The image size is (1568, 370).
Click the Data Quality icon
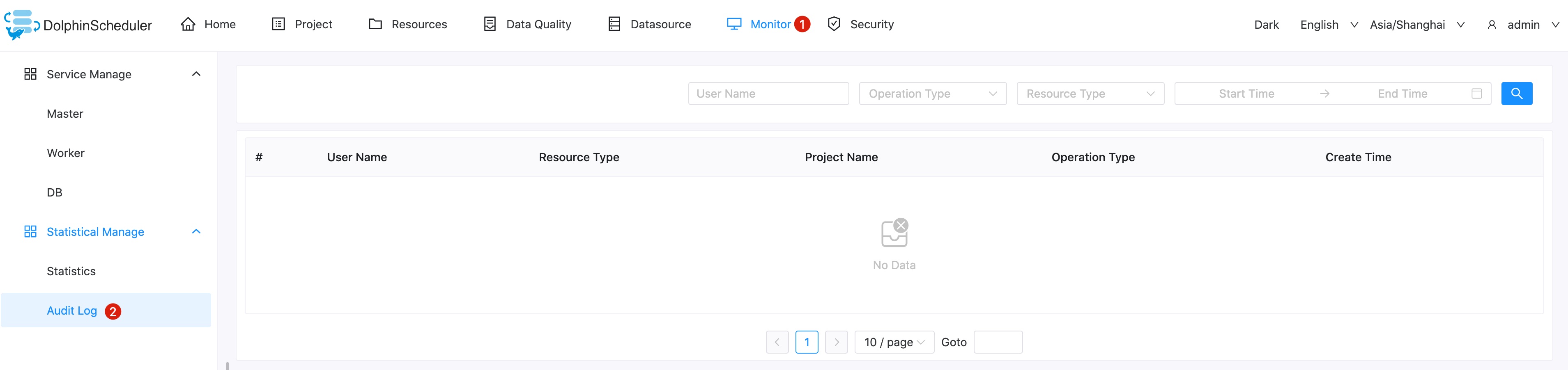click(x=490, y=24)
